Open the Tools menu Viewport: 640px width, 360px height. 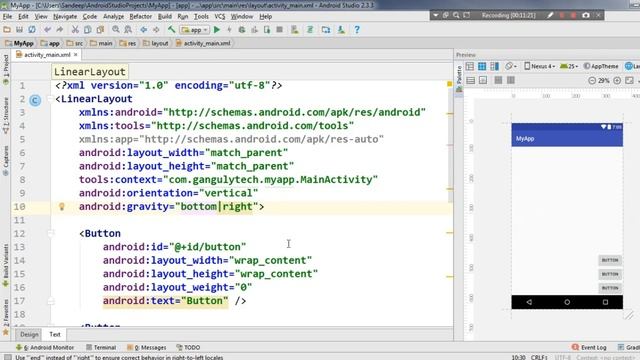tap(201, 16)
